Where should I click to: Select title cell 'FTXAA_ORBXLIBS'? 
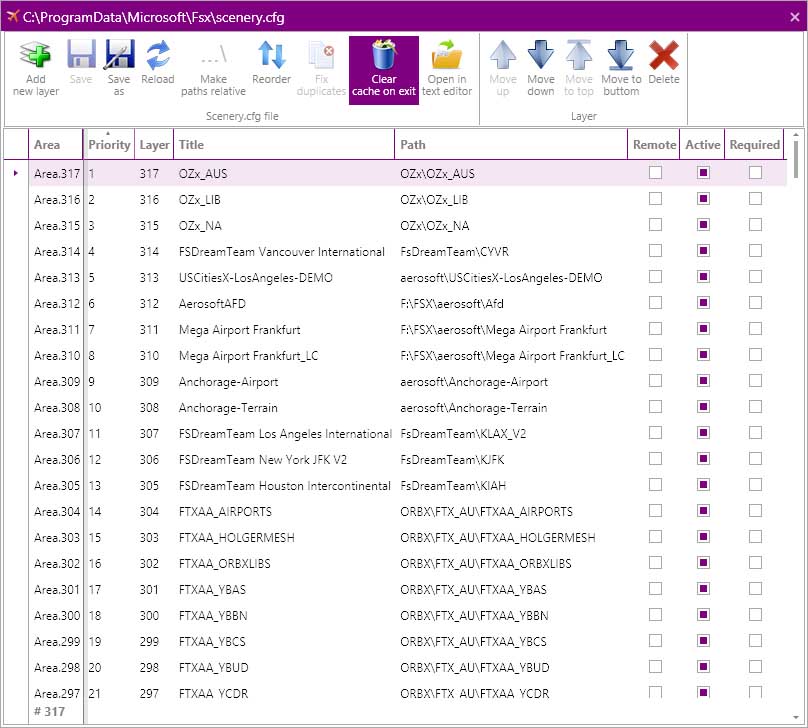[224, 564]
